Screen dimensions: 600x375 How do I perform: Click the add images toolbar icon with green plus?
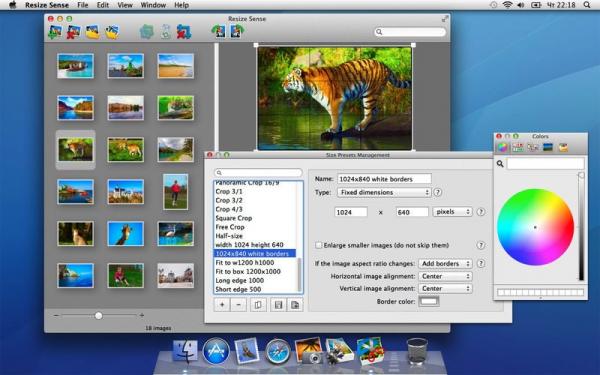(55, 32)
